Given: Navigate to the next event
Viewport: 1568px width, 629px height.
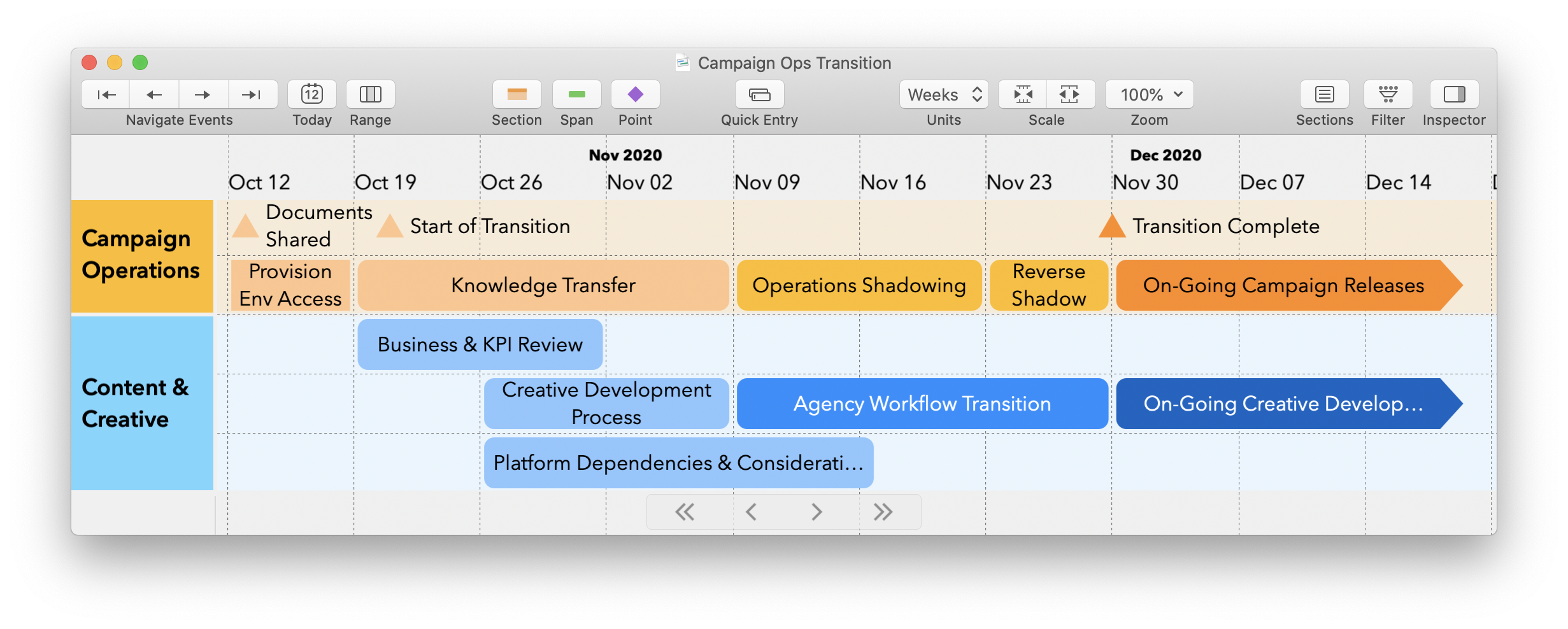Looking at the screenshot, I should click(x=203, y=94).
